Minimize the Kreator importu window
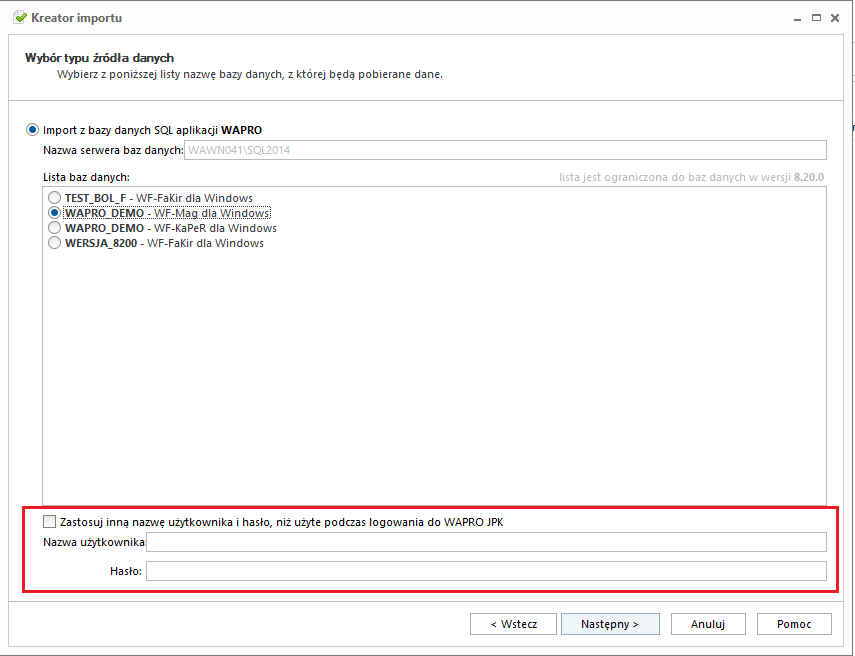Image resolution: width=855 pixels, height=656 pixels. [x=797, y=18]
